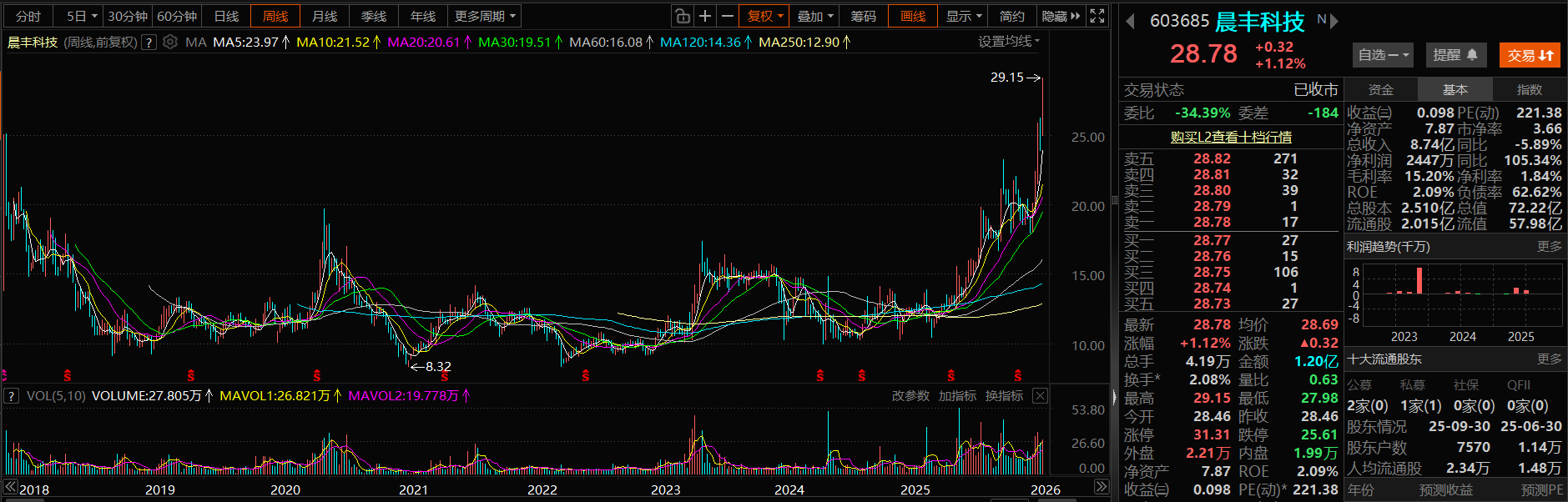Viewport: 1568px width, 502px height.
Task: Expand the 更多周期 period dropdown
Action: coord(485,16)
